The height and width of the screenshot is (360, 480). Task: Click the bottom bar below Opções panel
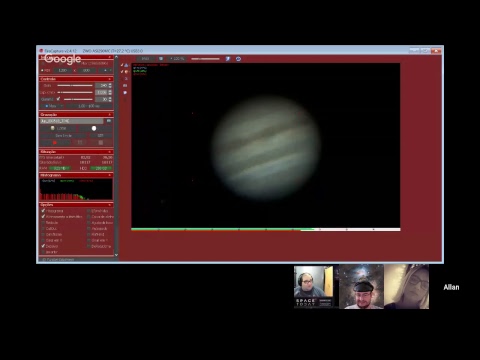pos(76,259)
